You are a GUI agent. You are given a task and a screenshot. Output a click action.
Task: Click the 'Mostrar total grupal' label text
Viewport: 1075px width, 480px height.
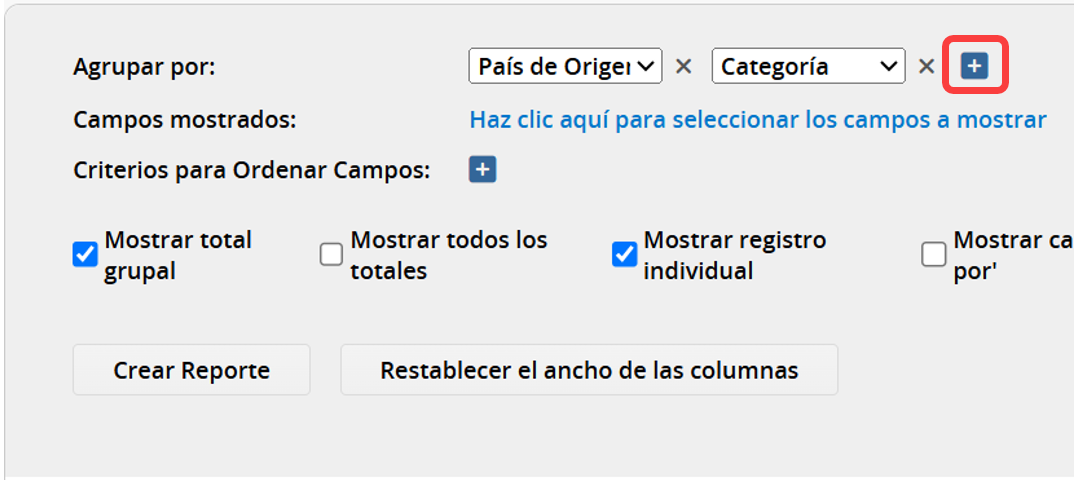click(178, 256)
